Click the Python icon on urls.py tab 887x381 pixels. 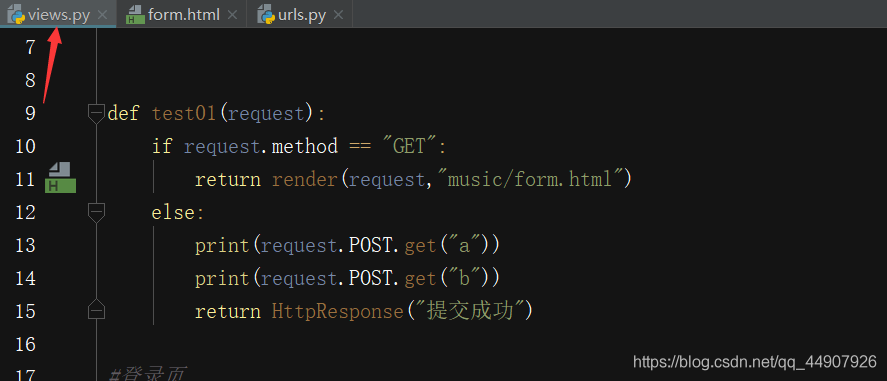266,15
